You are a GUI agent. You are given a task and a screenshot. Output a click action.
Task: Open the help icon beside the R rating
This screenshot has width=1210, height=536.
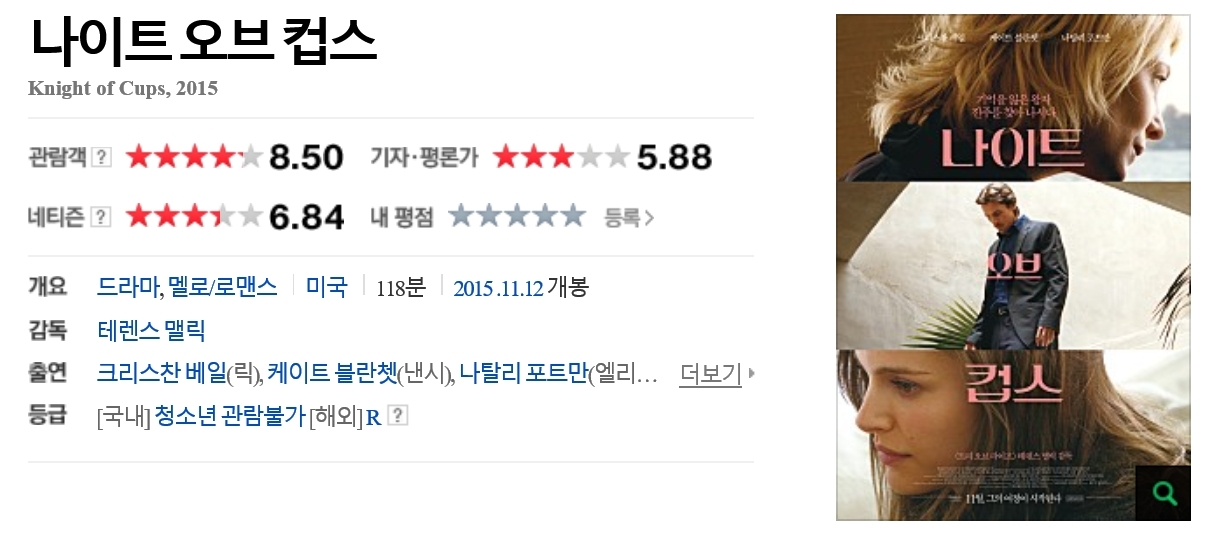coord(398,416)
